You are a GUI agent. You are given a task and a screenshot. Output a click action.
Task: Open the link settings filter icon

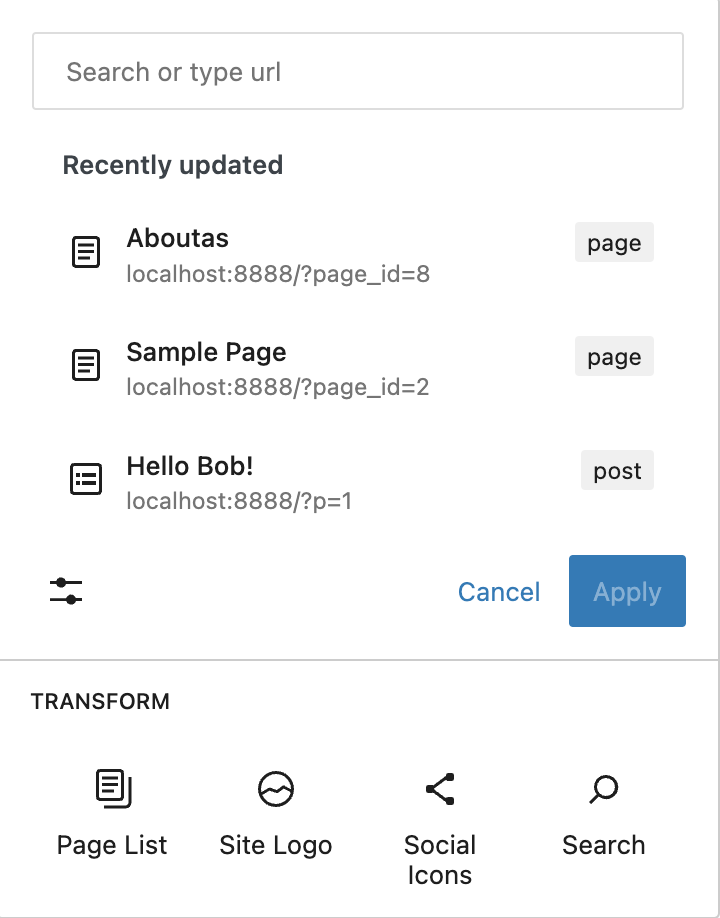[x=65, y=591]
